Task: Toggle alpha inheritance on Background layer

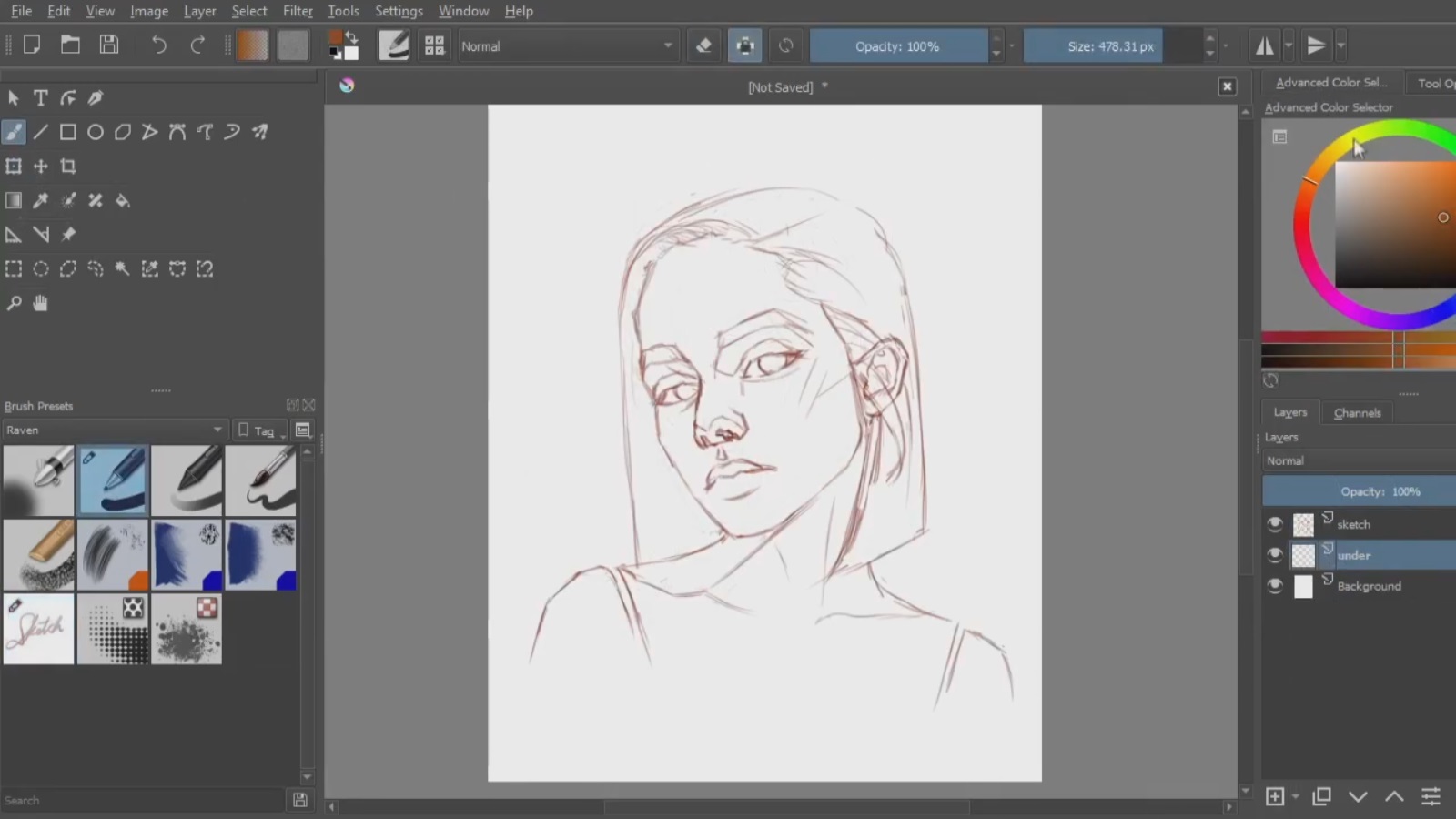Action: [x=1328, y=581]
